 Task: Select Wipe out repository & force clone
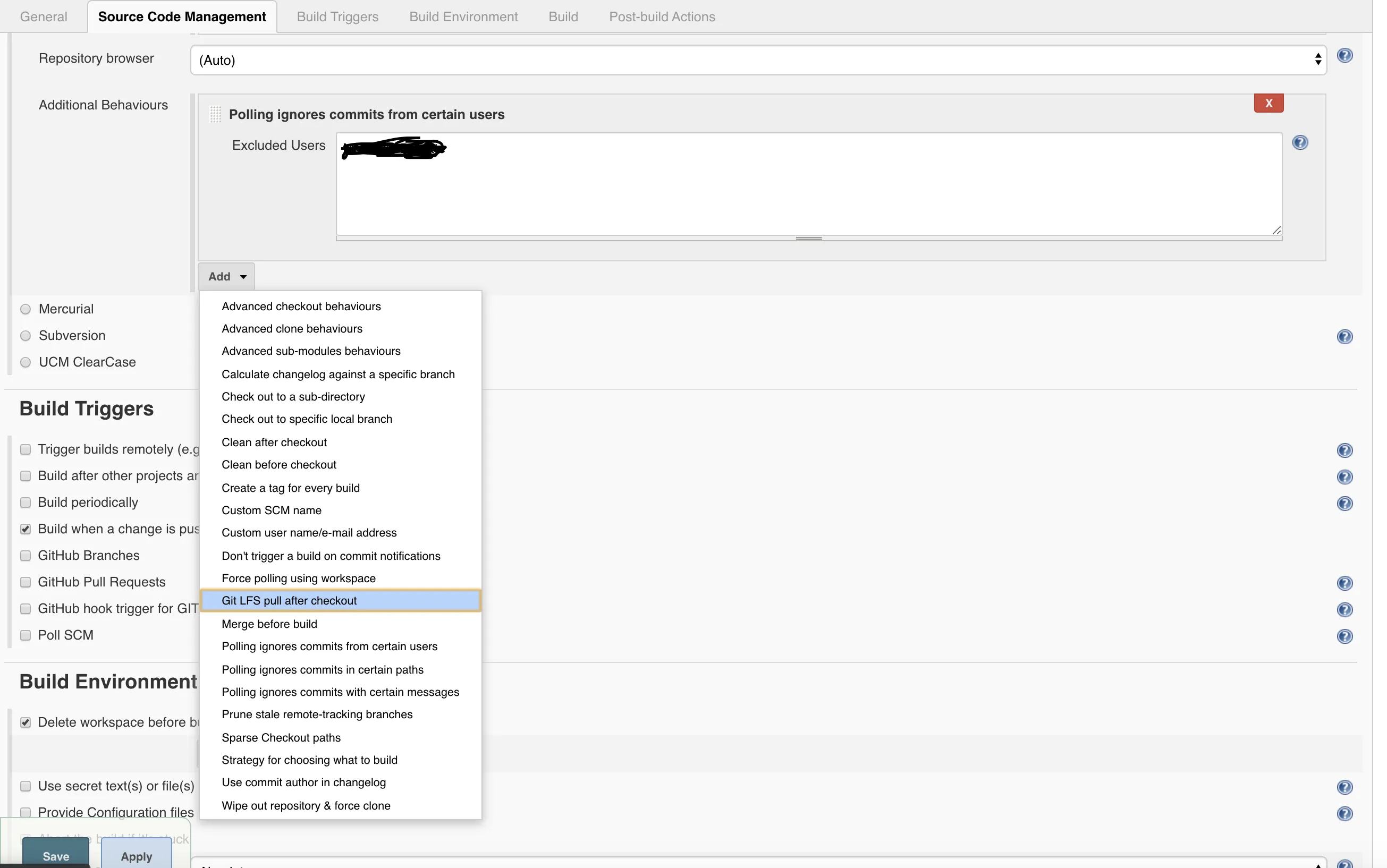tap(306, 806)
